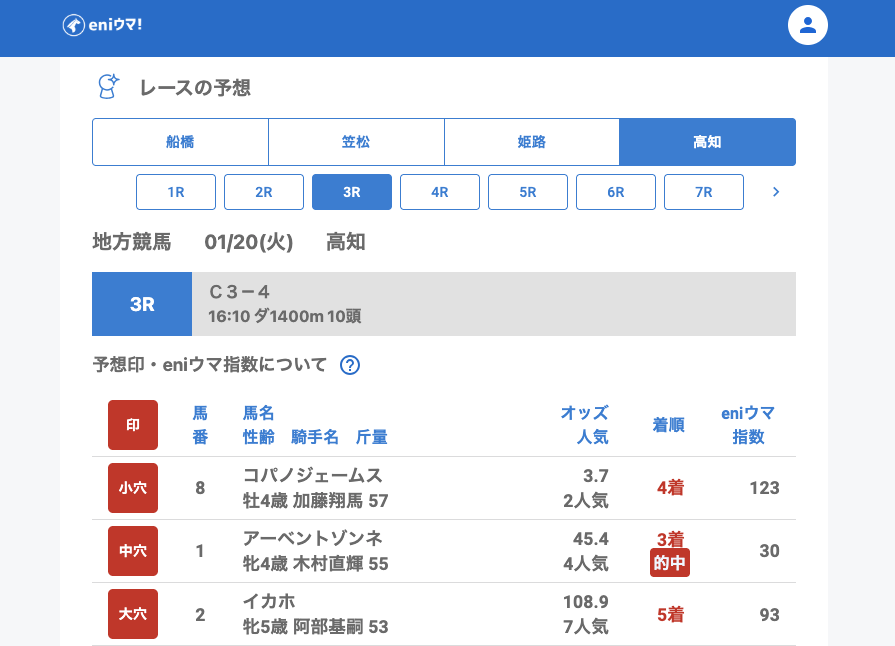This screenshot has height=646, width=895.
Task: Switch to the 笠松 racecourse tab
Action: click(x=356, y=142)
